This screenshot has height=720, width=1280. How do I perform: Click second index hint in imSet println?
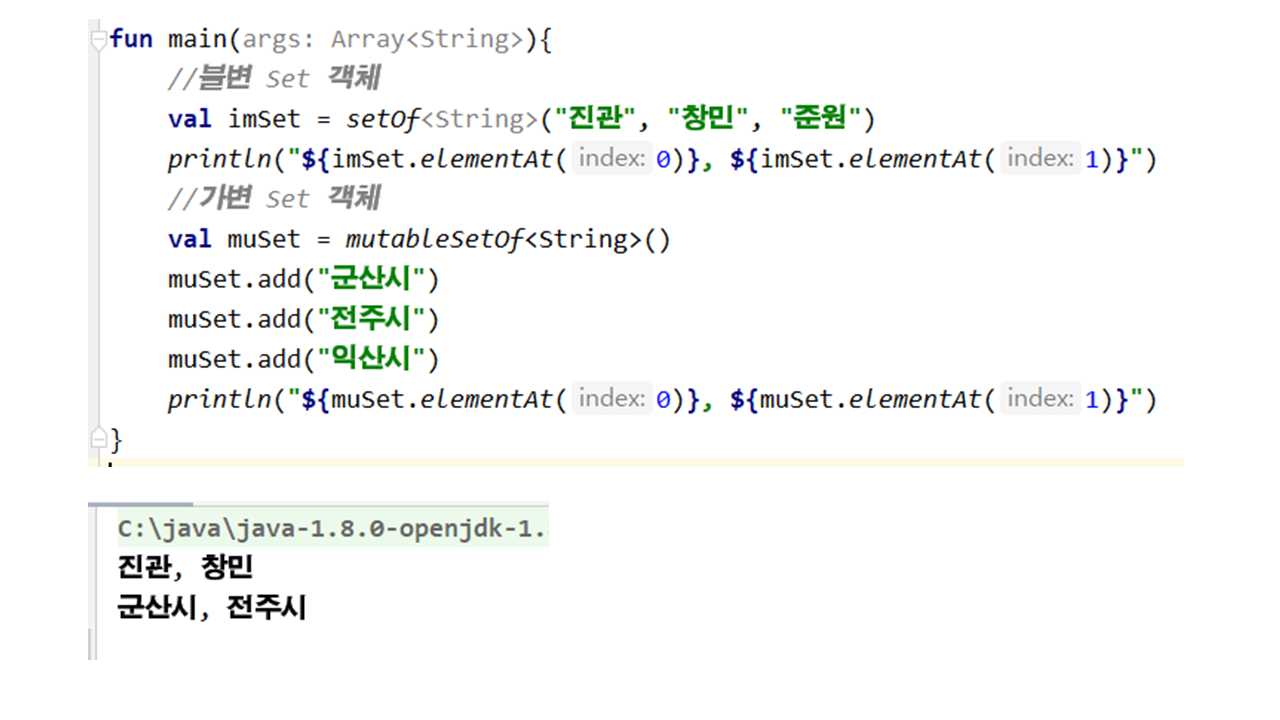coord(1040,159)
